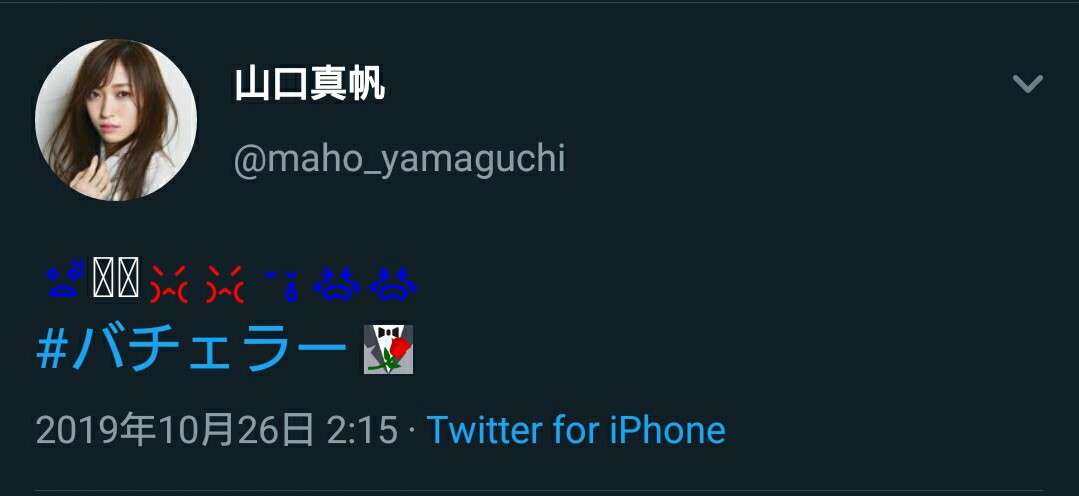1079x496 pixels.
Task: Select the first blue sad emoji
Action: (x=65, y=279)
